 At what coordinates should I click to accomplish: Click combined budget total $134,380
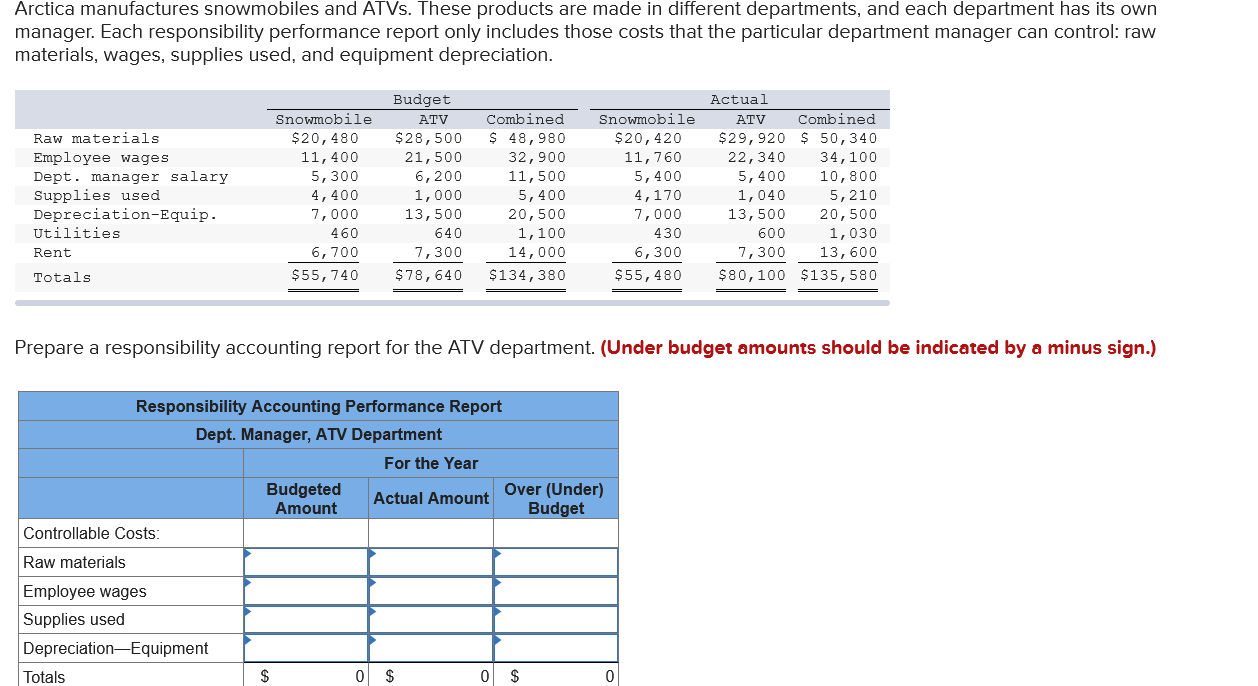tap(527, 275)
